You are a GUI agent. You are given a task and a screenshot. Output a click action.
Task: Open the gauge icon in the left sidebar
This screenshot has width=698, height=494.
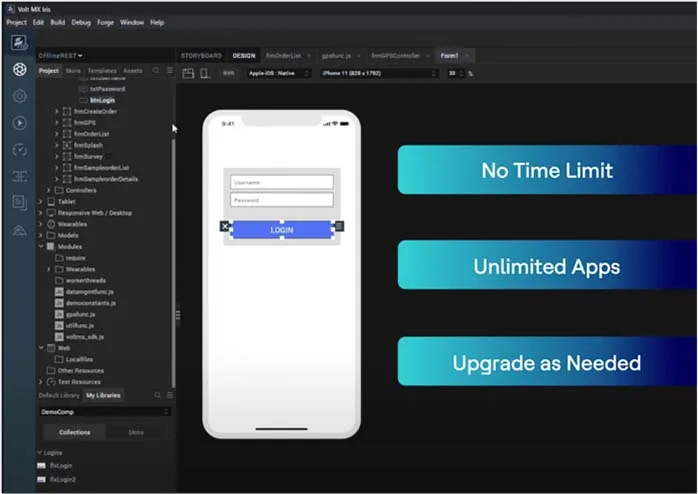click(x=19, y=150)
